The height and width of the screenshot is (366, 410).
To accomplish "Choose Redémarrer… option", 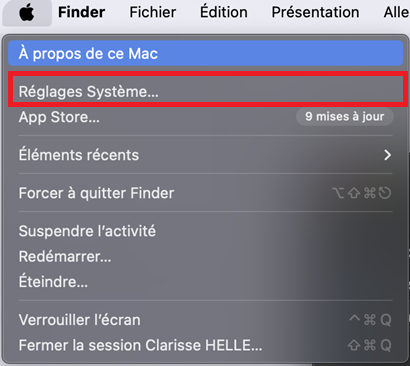I will [206, 256].
